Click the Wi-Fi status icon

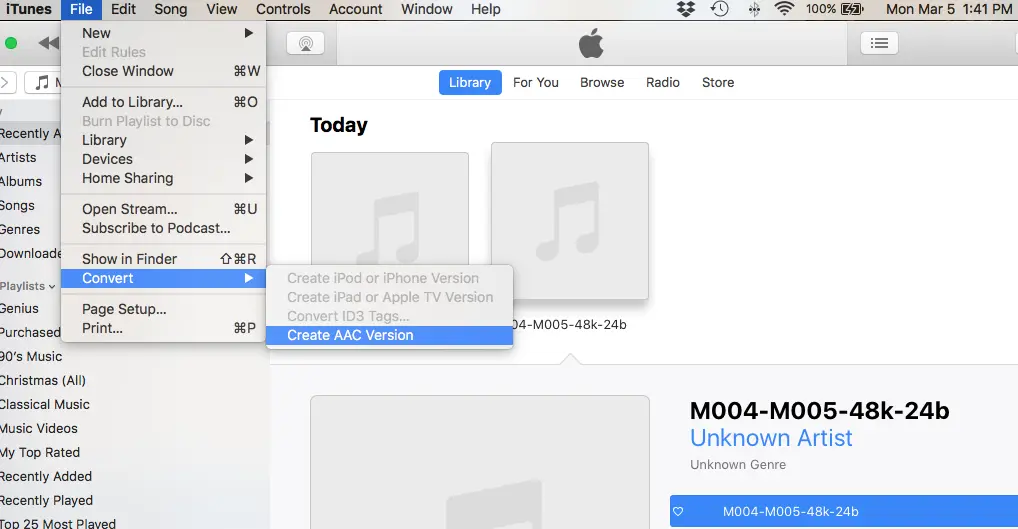click(784, 9)
